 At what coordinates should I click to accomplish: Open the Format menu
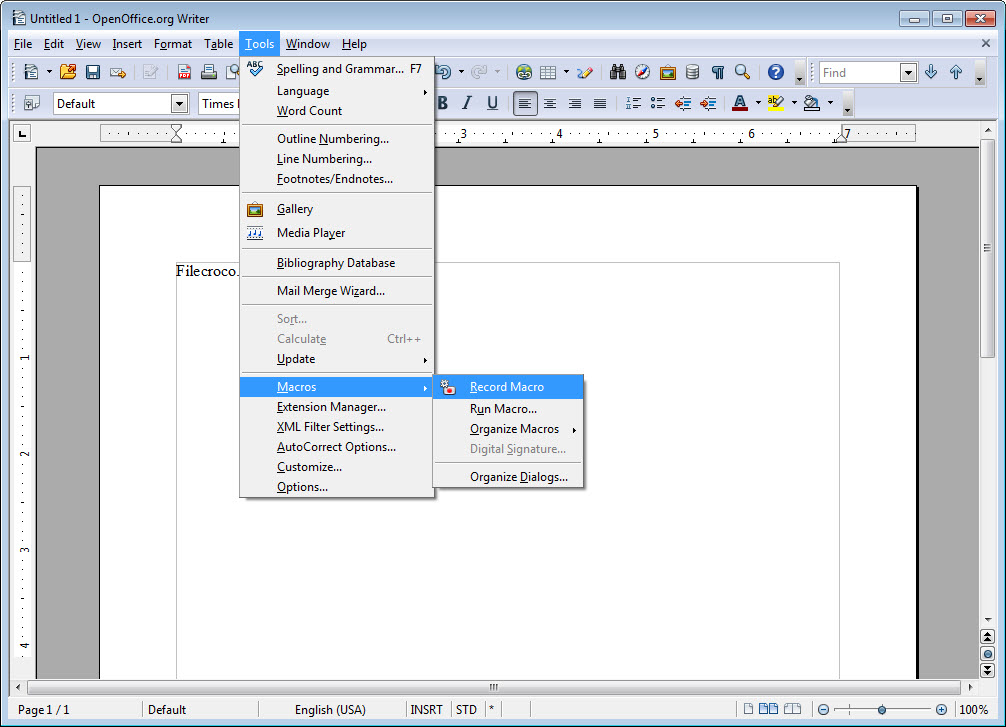pos(173,44)
